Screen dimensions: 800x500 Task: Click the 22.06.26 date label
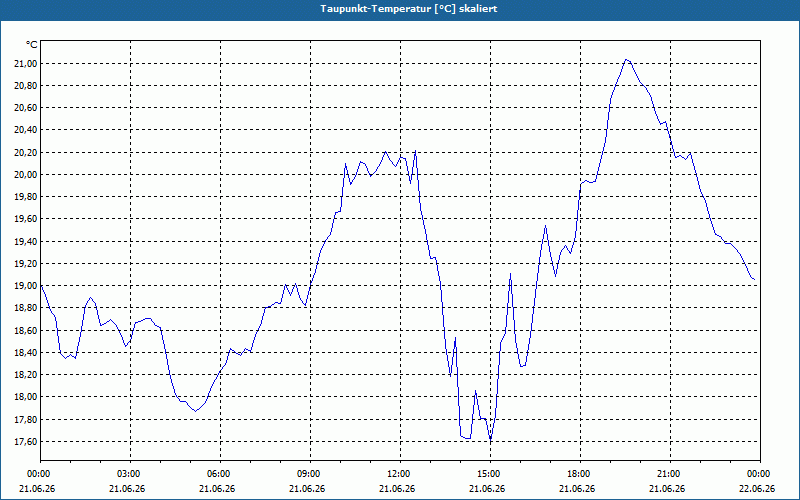[x=756, y=489]
